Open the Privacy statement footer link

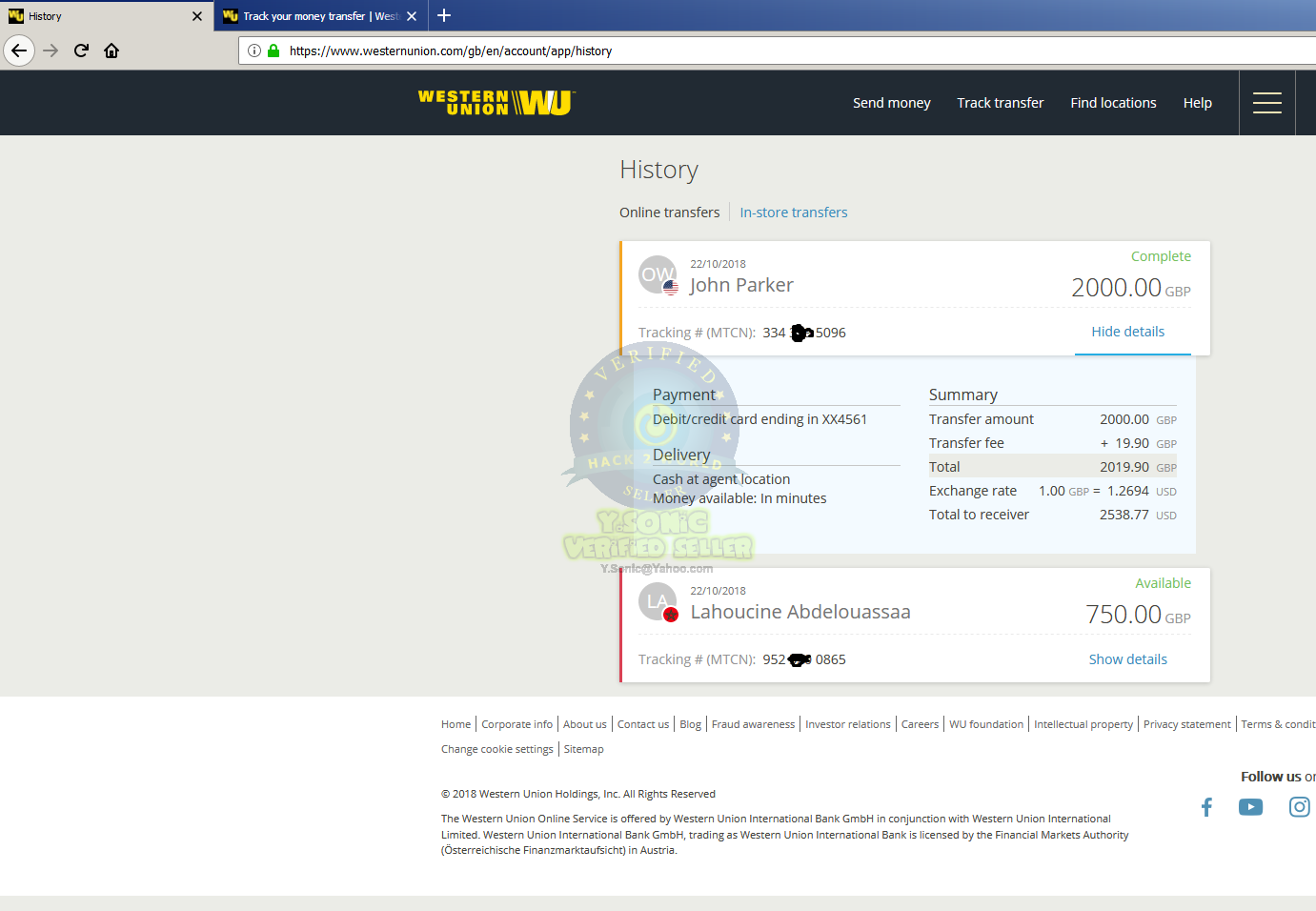pyautogui.click(x=1186, y=724)
